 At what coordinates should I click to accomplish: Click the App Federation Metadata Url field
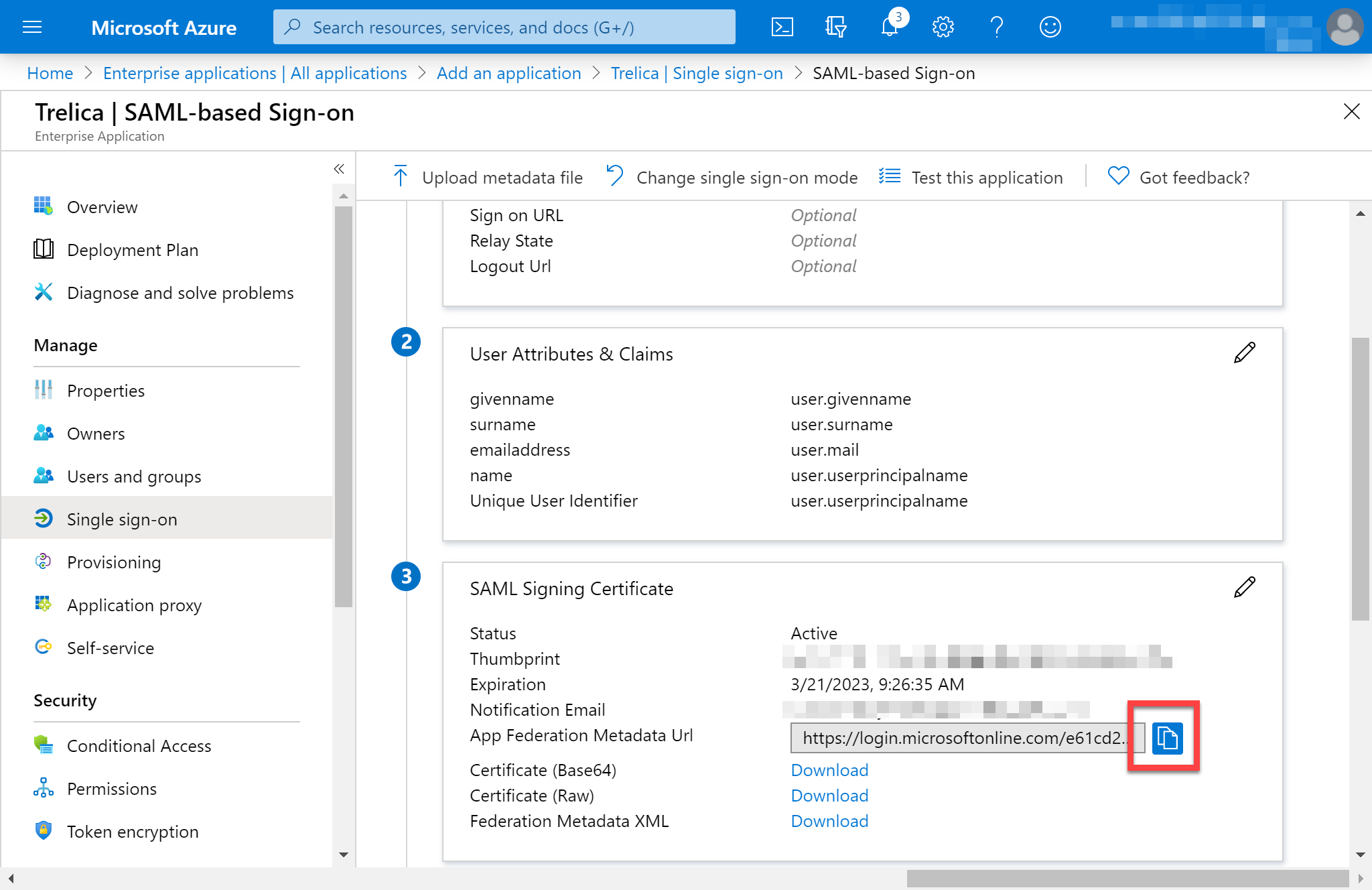click(x=967, y=738)
